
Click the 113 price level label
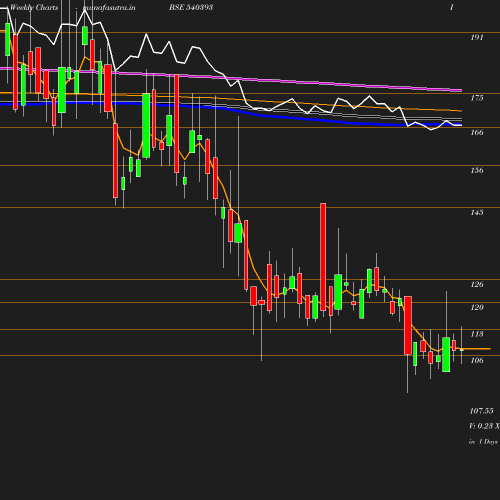point(477,334)
